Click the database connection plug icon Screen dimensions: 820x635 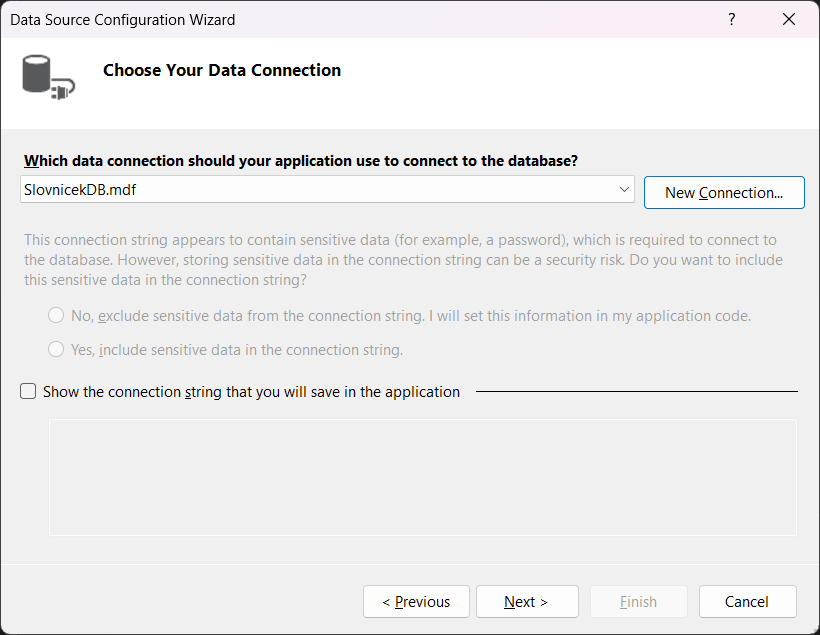[x=48, y=77]
